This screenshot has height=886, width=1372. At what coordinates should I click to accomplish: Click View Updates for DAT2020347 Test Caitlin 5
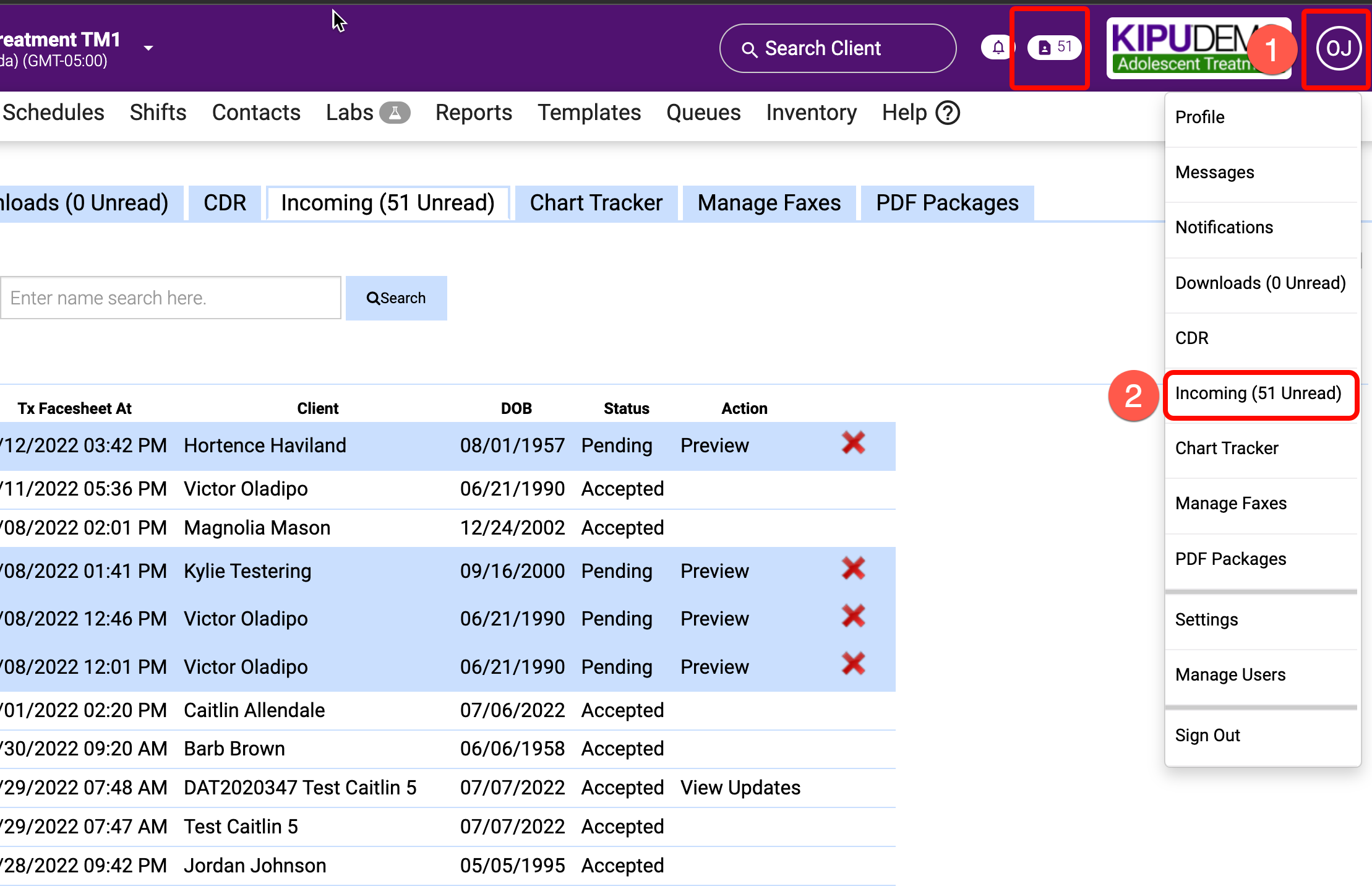pyautogui.click(x=740, y=788)
